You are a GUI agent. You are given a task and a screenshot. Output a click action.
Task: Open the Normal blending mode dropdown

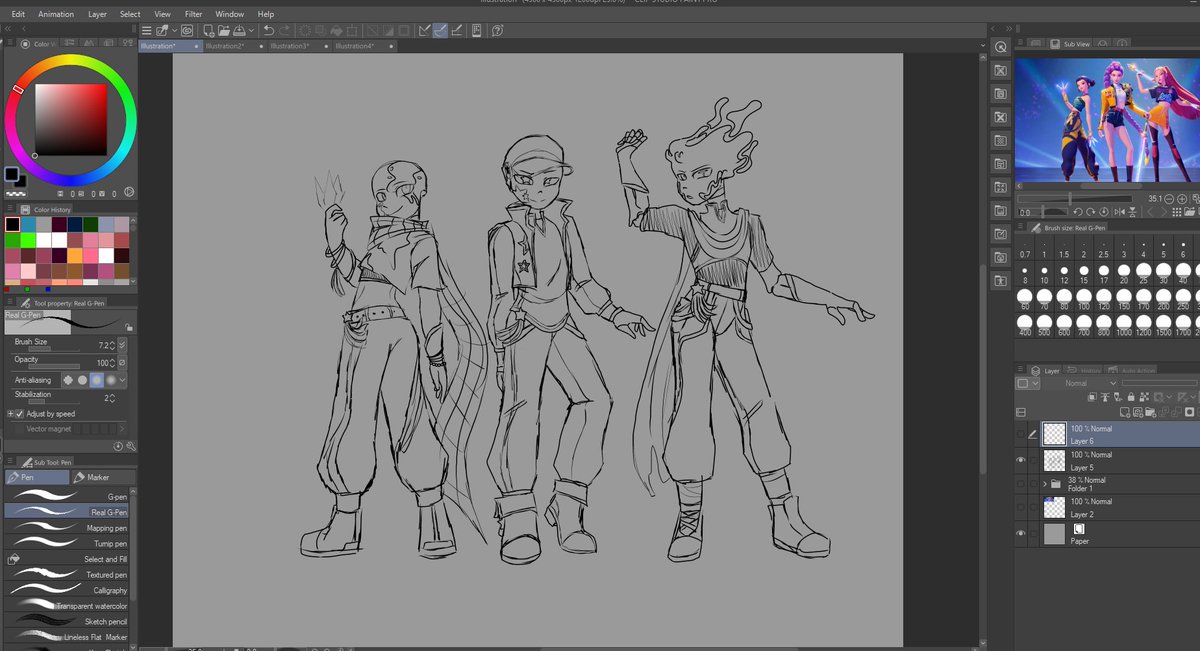[1113, 384]
